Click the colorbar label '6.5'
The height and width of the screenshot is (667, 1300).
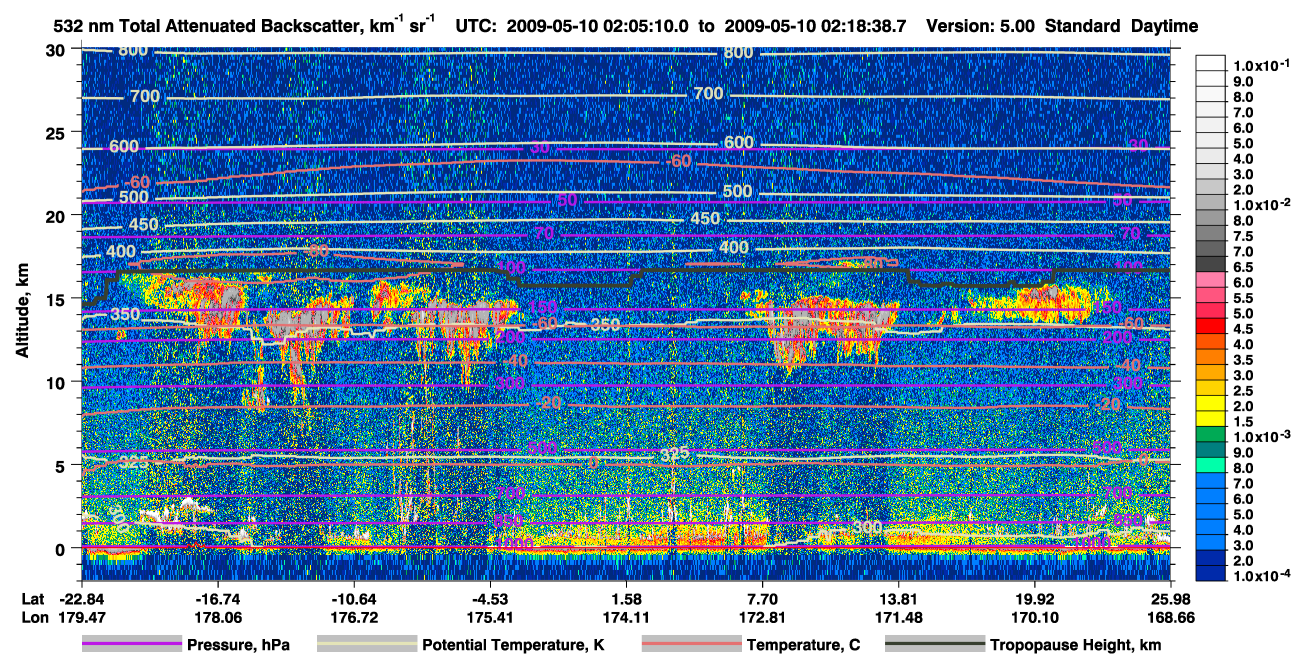coord(1242,267)
